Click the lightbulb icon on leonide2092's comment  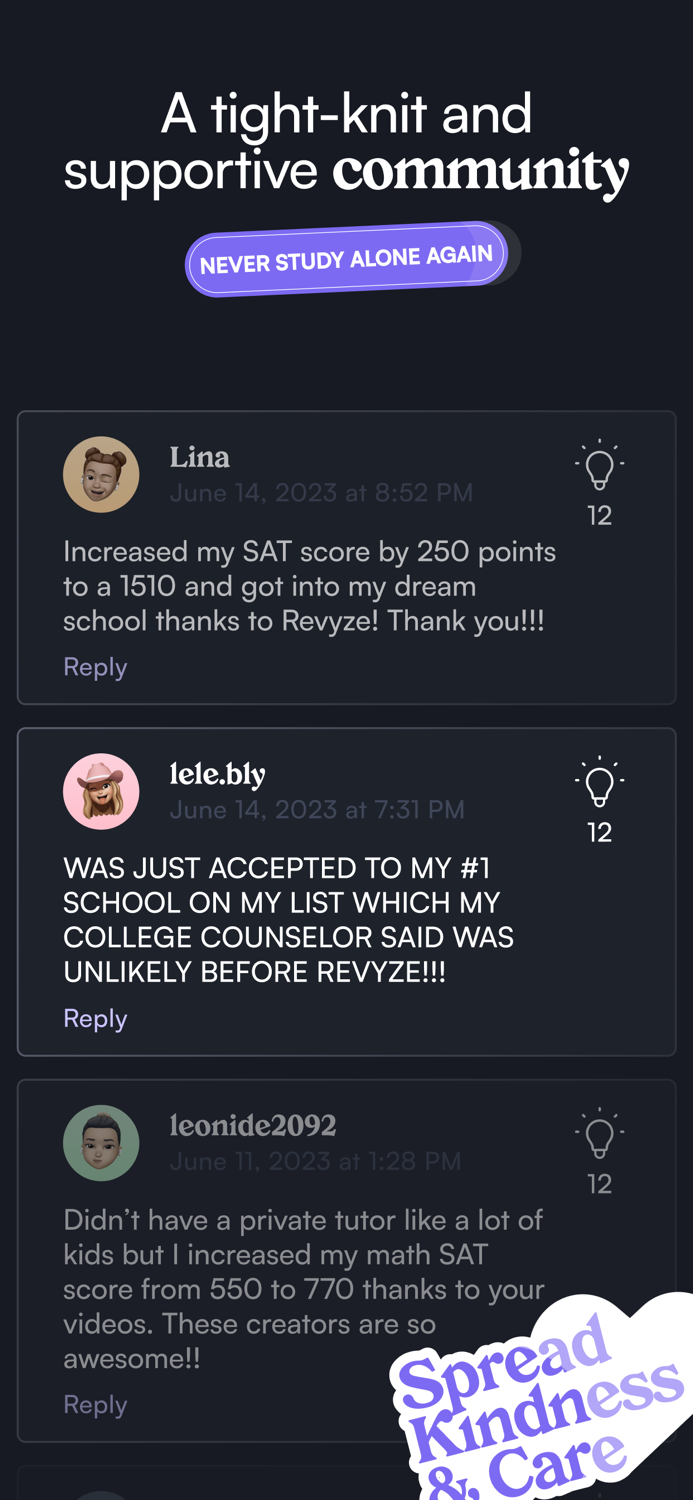click(599, 1134)
